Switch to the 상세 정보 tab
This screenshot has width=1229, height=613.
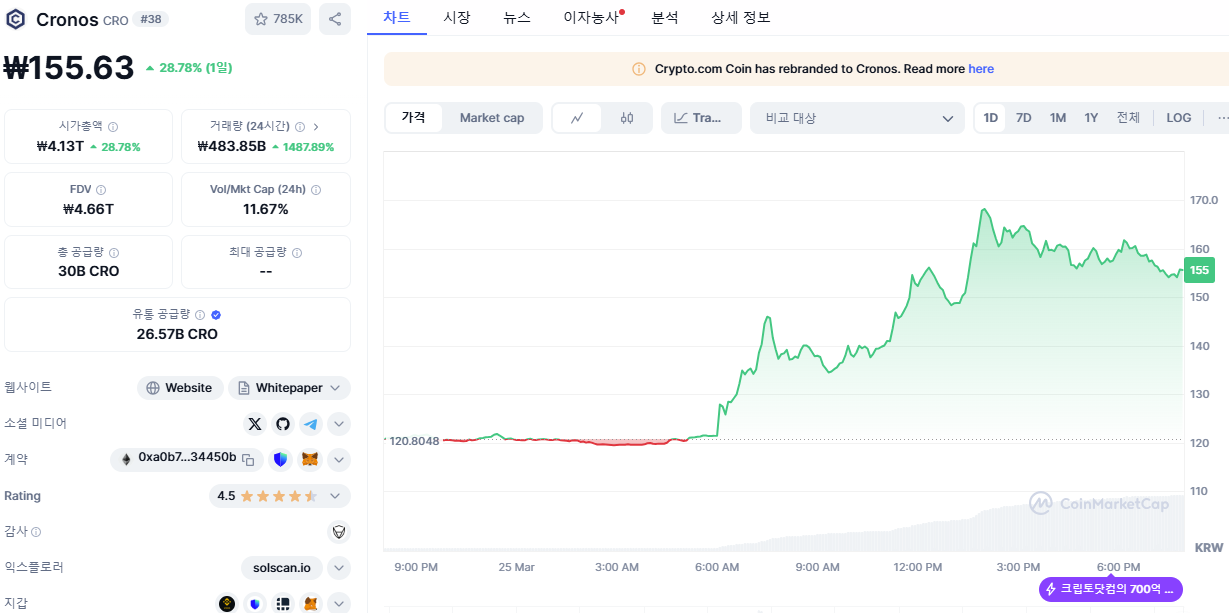pyautogui.click(x=741, y=17)
